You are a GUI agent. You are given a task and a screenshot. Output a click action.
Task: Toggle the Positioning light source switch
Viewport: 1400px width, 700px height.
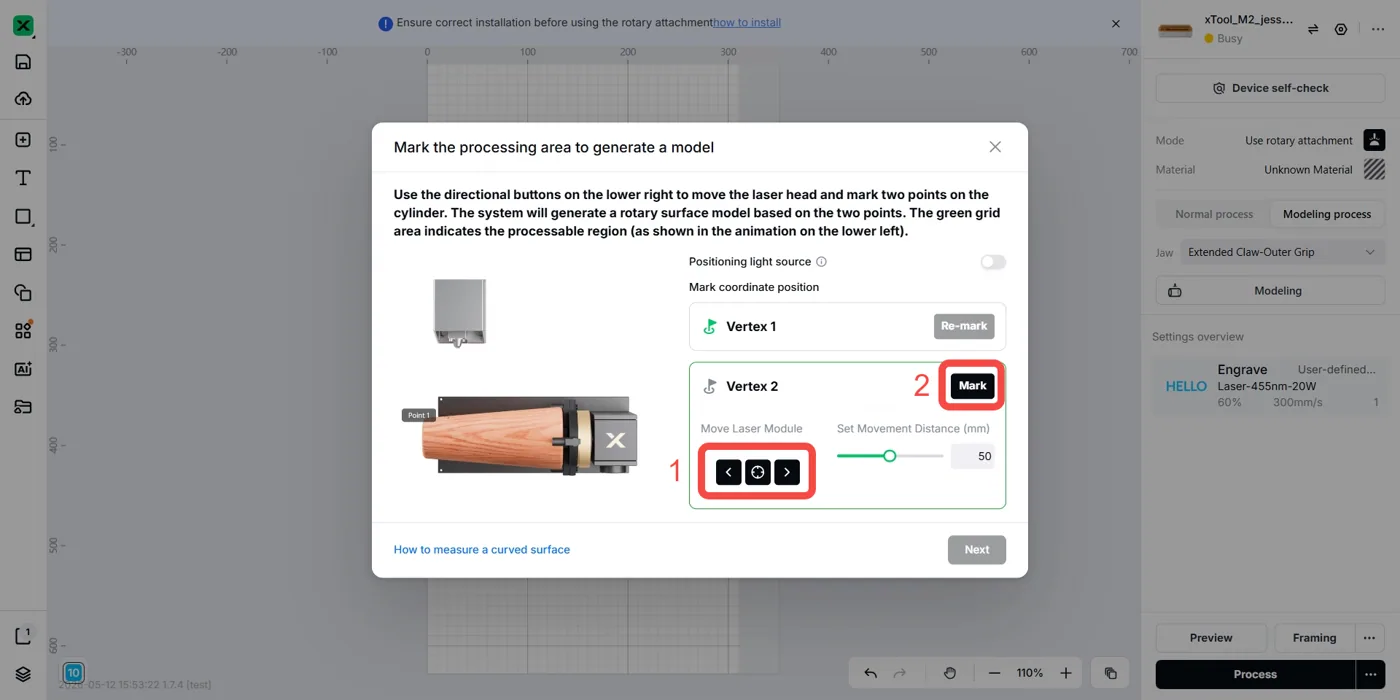click(993, 262)
